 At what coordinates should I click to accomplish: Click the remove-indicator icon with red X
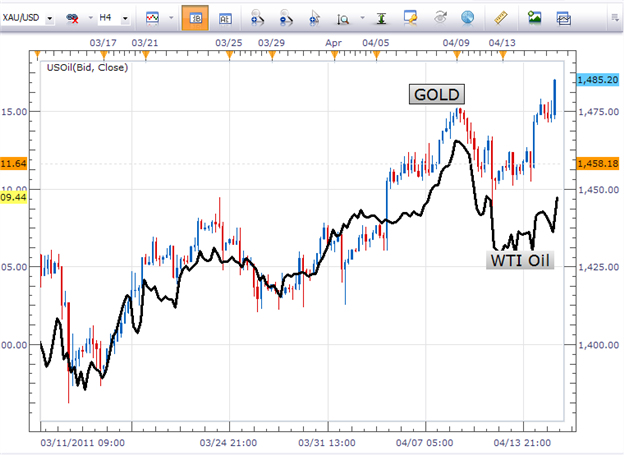click(x=72, y=18)
